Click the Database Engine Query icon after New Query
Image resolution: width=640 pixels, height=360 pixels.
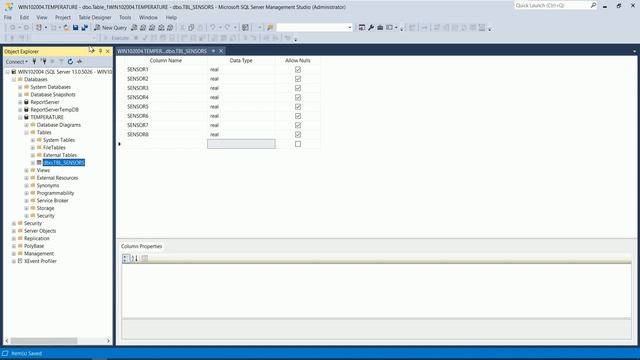pos(134,27)
